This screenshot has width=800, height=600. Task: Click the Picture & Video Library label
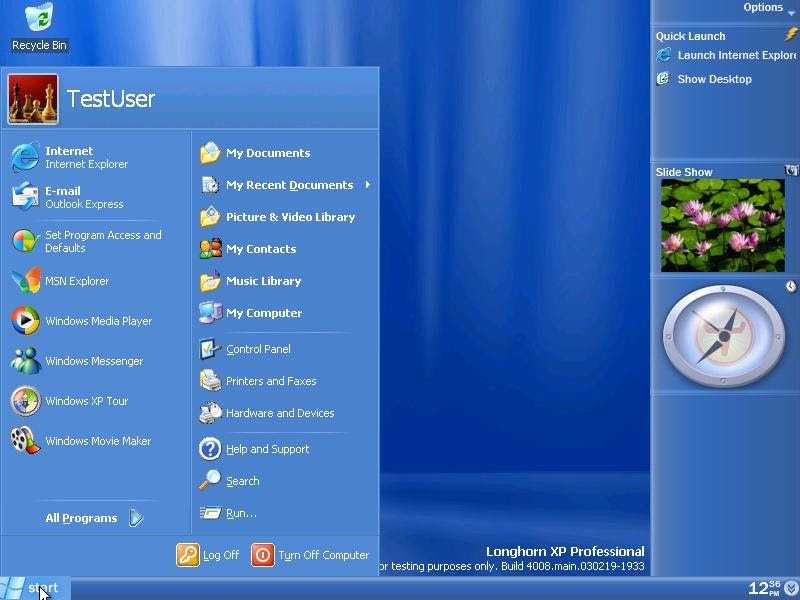click(x=290, y=217)
